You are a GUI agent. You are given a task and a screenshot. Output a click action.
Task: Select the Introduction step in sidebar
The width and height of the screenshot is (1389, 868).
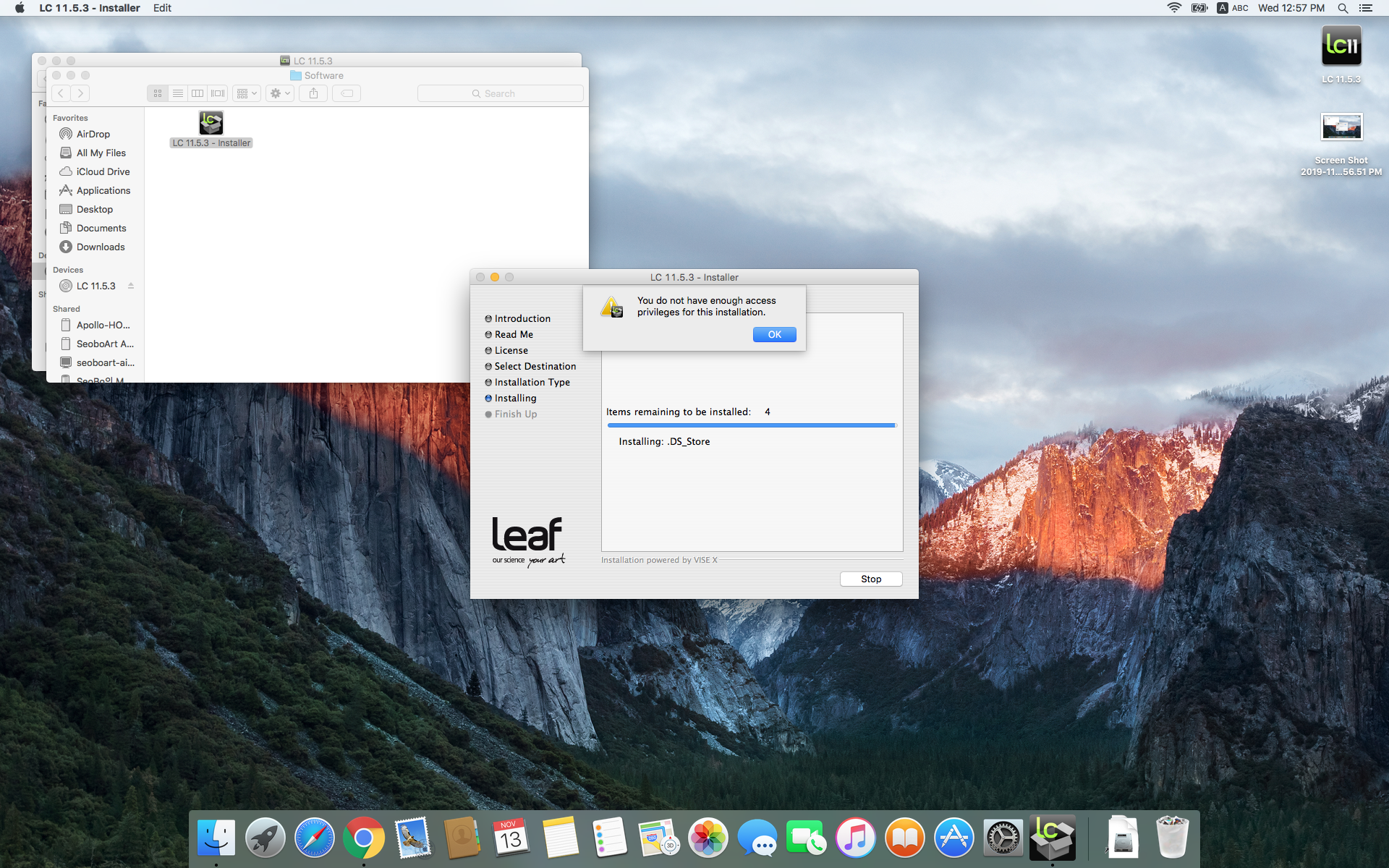(x=522, y=318)
